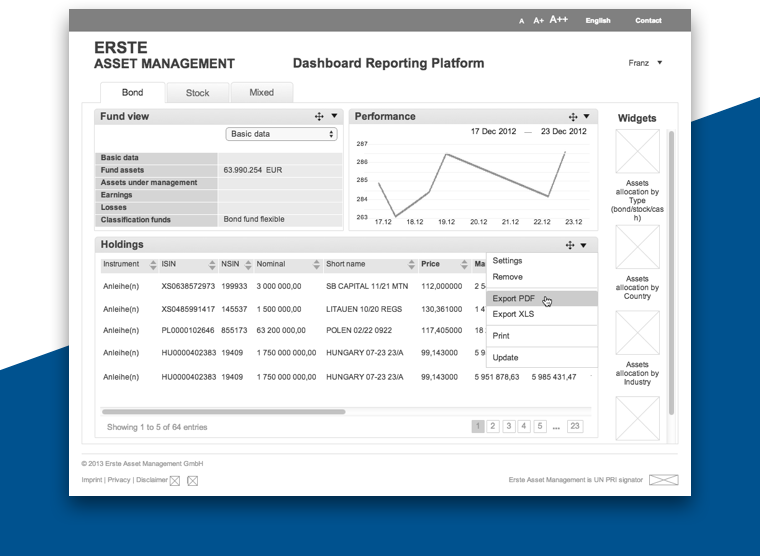The width and height of the screenshot is (760, 556).
Task: Sort the Instrument column using sort arrows
Action: click(x=151, y=265)
